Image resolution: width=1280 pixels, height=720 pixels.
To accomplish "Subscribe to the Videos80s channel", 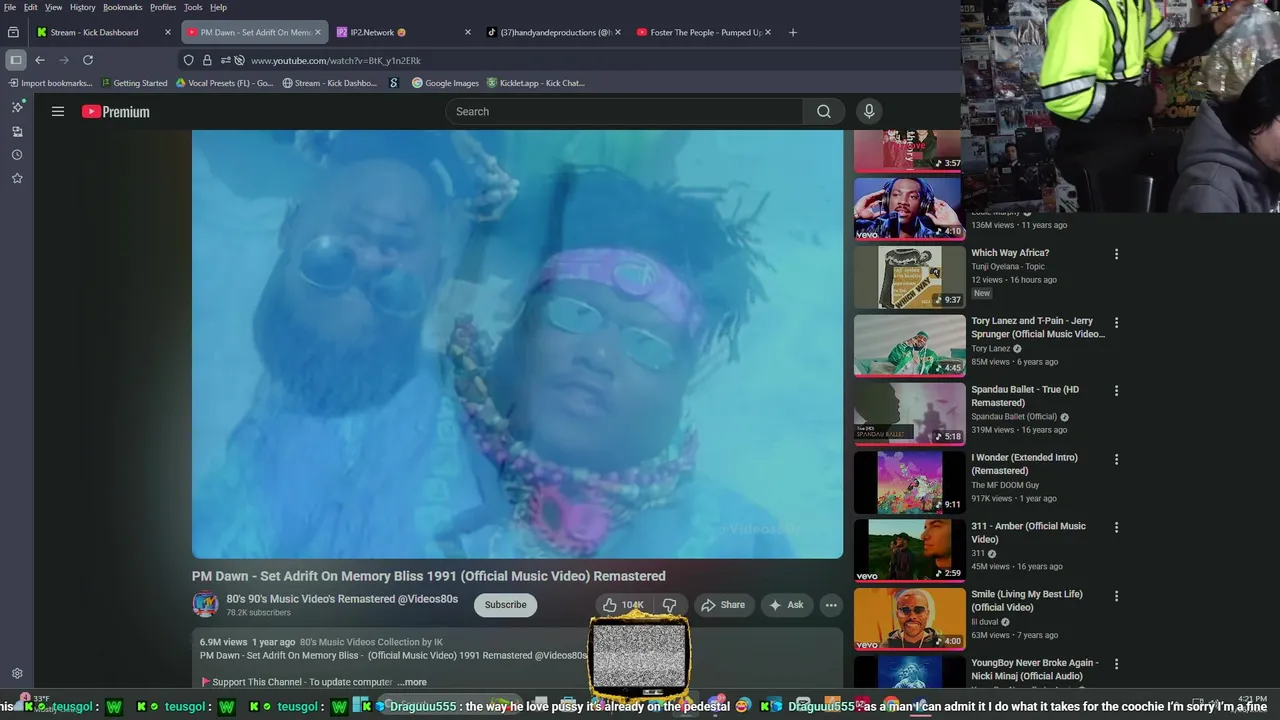I will 505,605.
